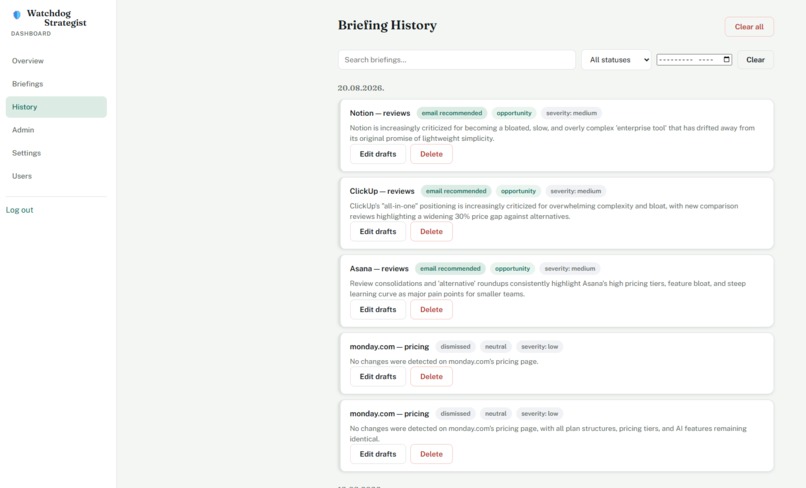
Task: Click the Clear filter button
Action: [755, 60]
